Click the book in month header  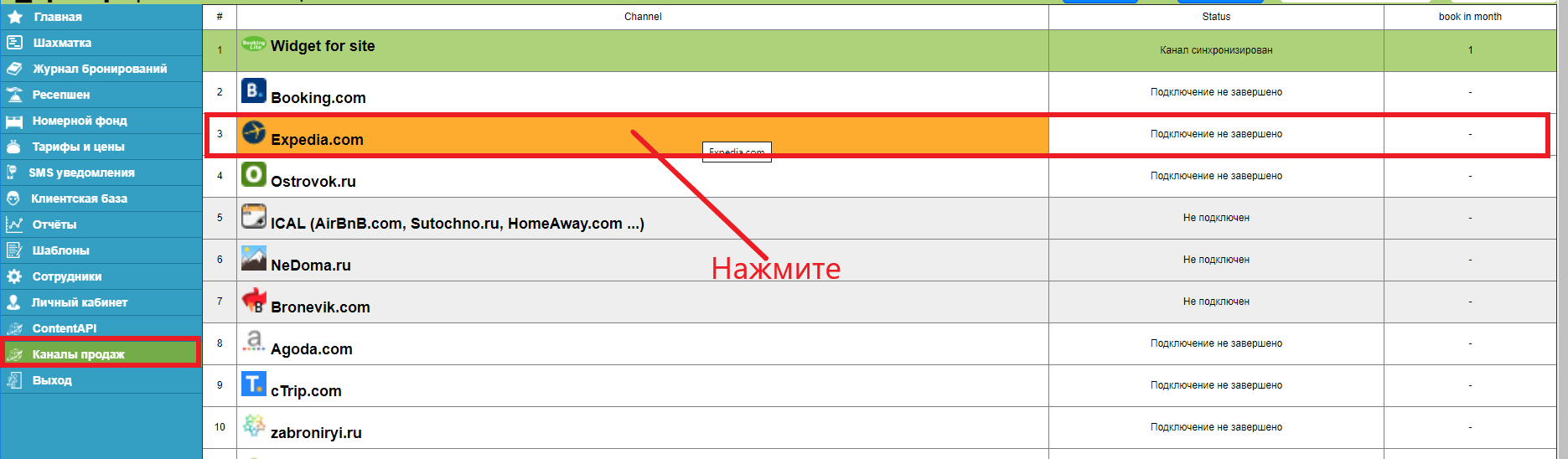pyautogui.click(x=1470, y=17)
